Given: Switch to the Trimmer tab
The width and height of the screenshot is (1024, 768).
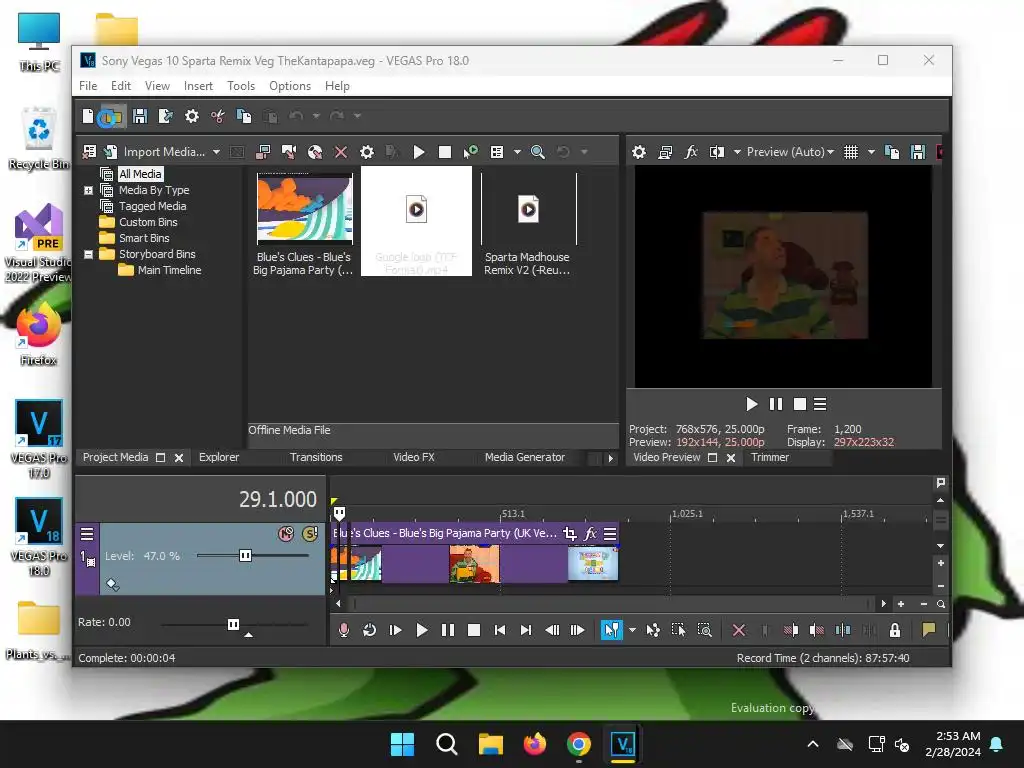Looking at the screenshot, I should click(x=770, y=457).
